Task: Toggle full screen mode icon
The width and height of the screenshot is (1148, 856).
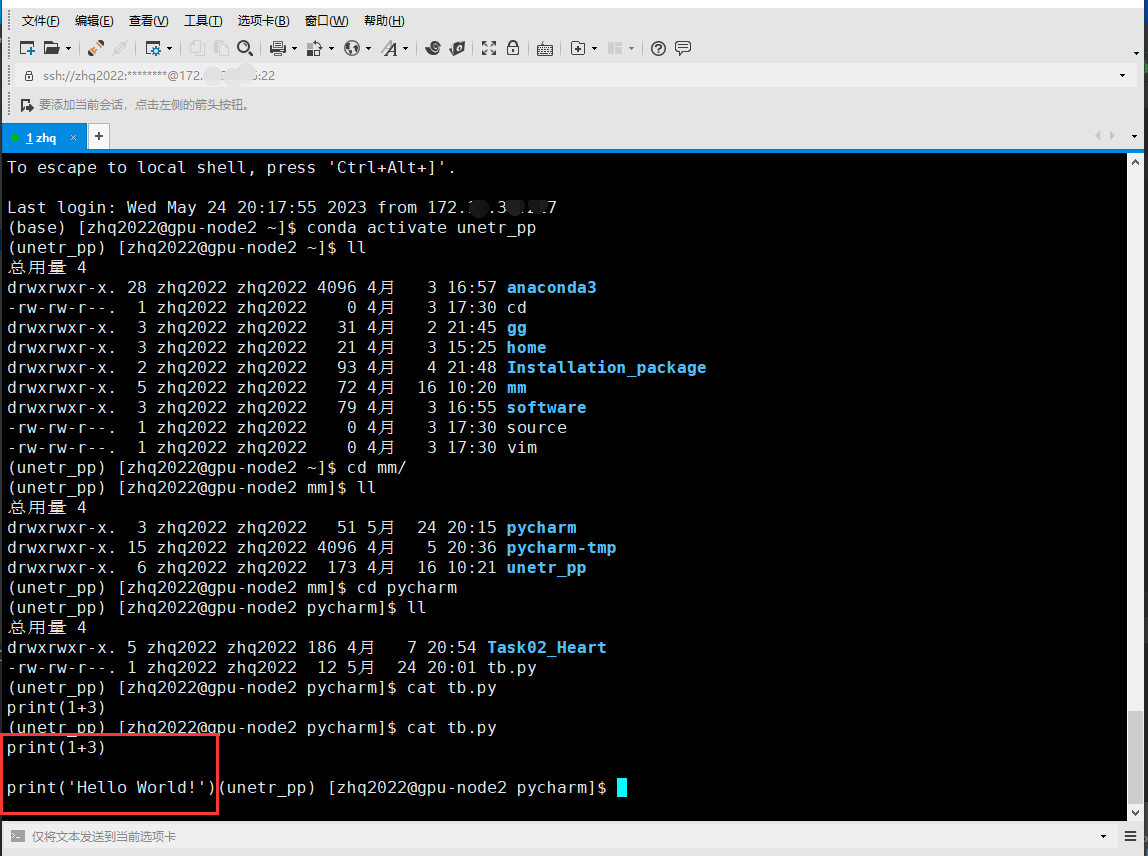Action: click(x=489, y=48)
